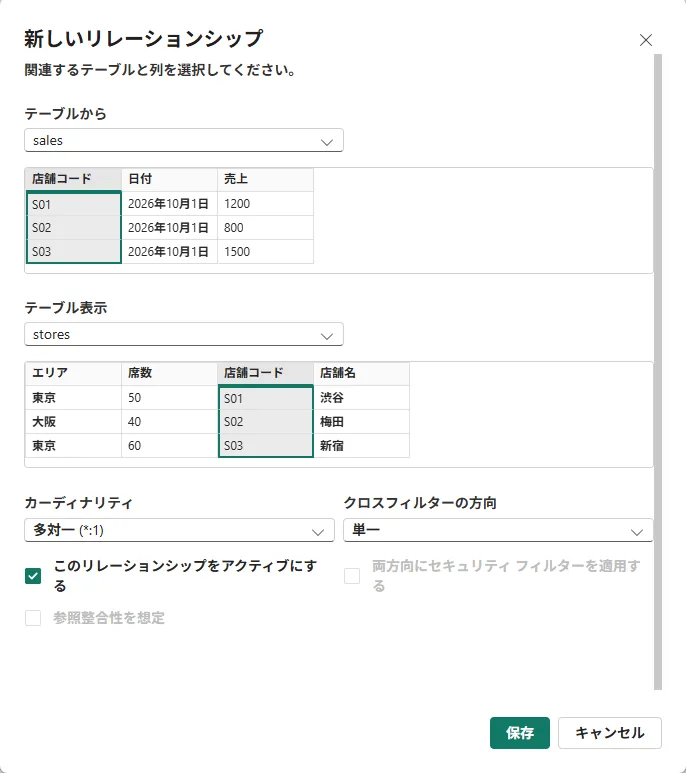This screenshot has width=686, height=773.
Task: Click the seat count 50 cell
Action: coord(170,398)
